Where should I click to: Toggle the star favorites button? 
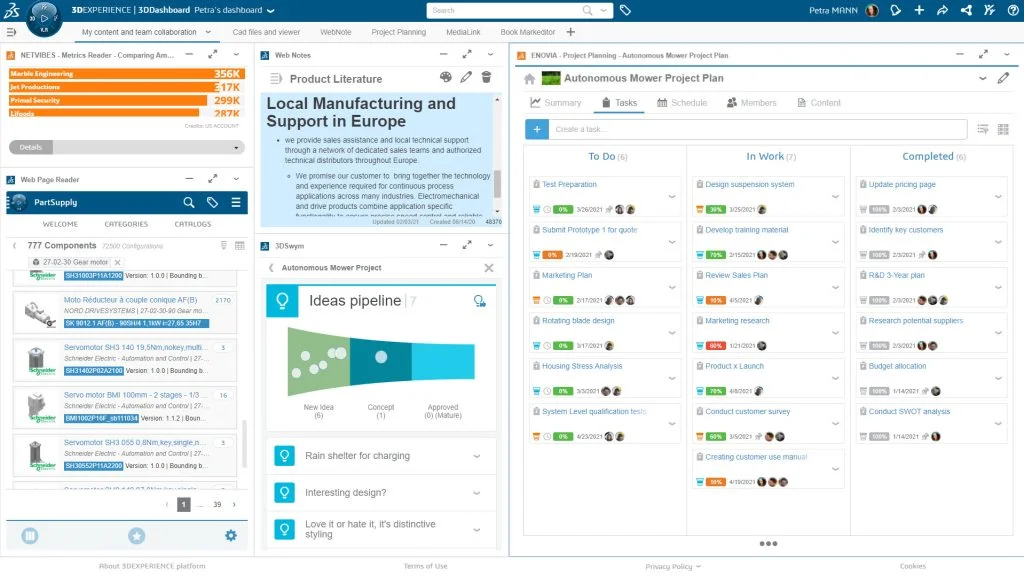(x=136, y=536)
